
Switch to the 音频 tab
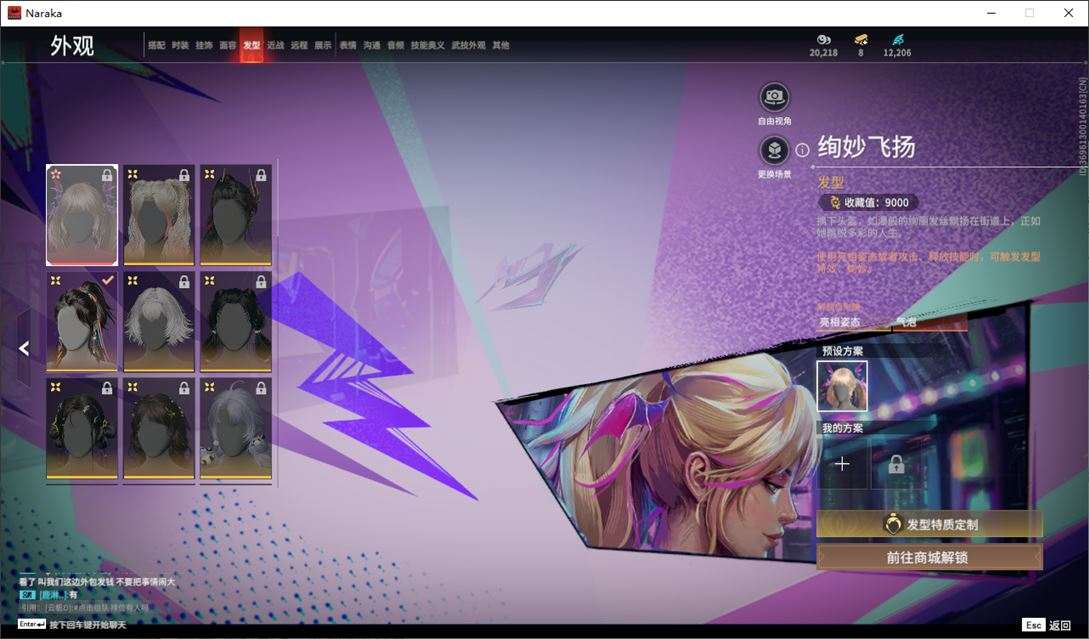[396, 45]
